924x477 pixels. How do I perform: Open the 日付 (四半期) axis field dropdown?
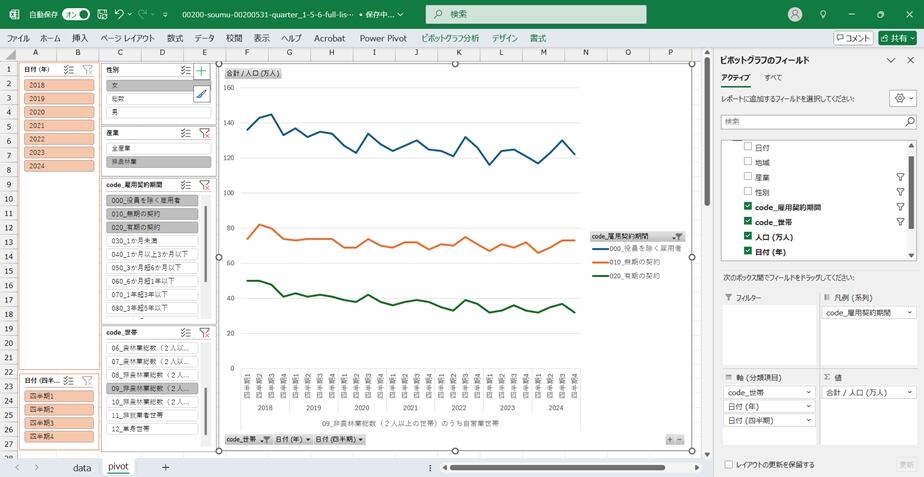coord(812,420)
